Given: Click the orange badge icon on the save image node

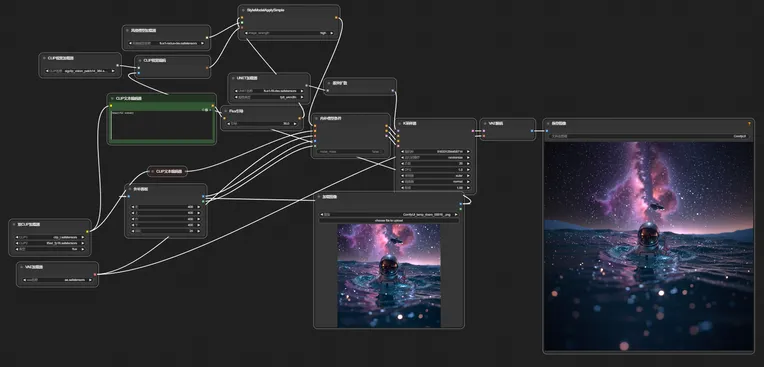Looking at the screenshot, I should (x=749, y=124).
